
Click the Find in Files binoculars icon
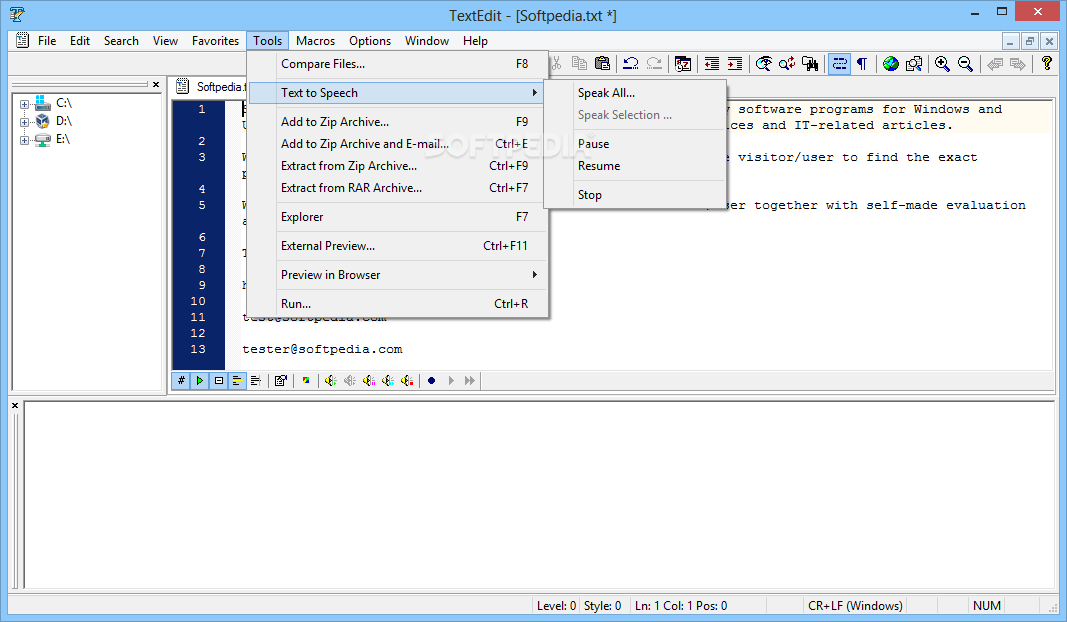(810, 63)
